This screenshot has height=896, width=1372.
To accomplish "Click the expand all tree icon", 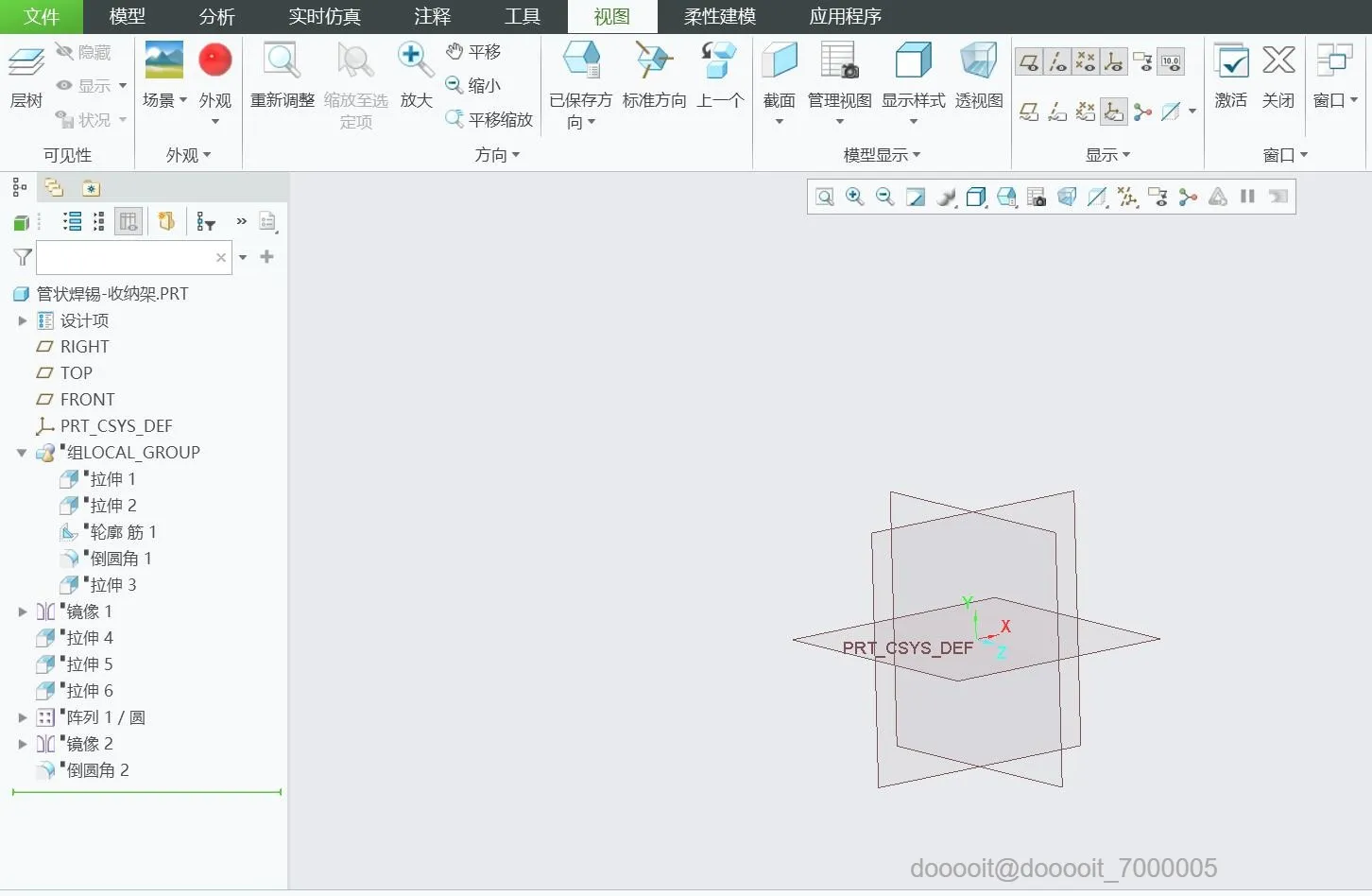I will point(72,221).
